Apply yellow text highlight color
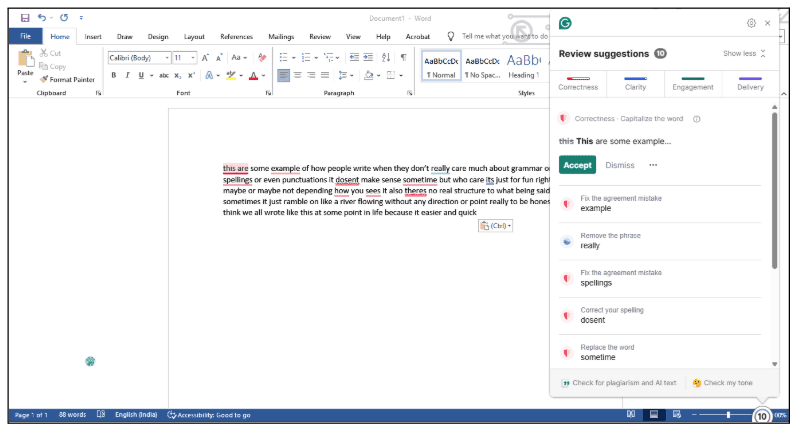The height and width of the screenshot is (430, 796). pos(231,76)
